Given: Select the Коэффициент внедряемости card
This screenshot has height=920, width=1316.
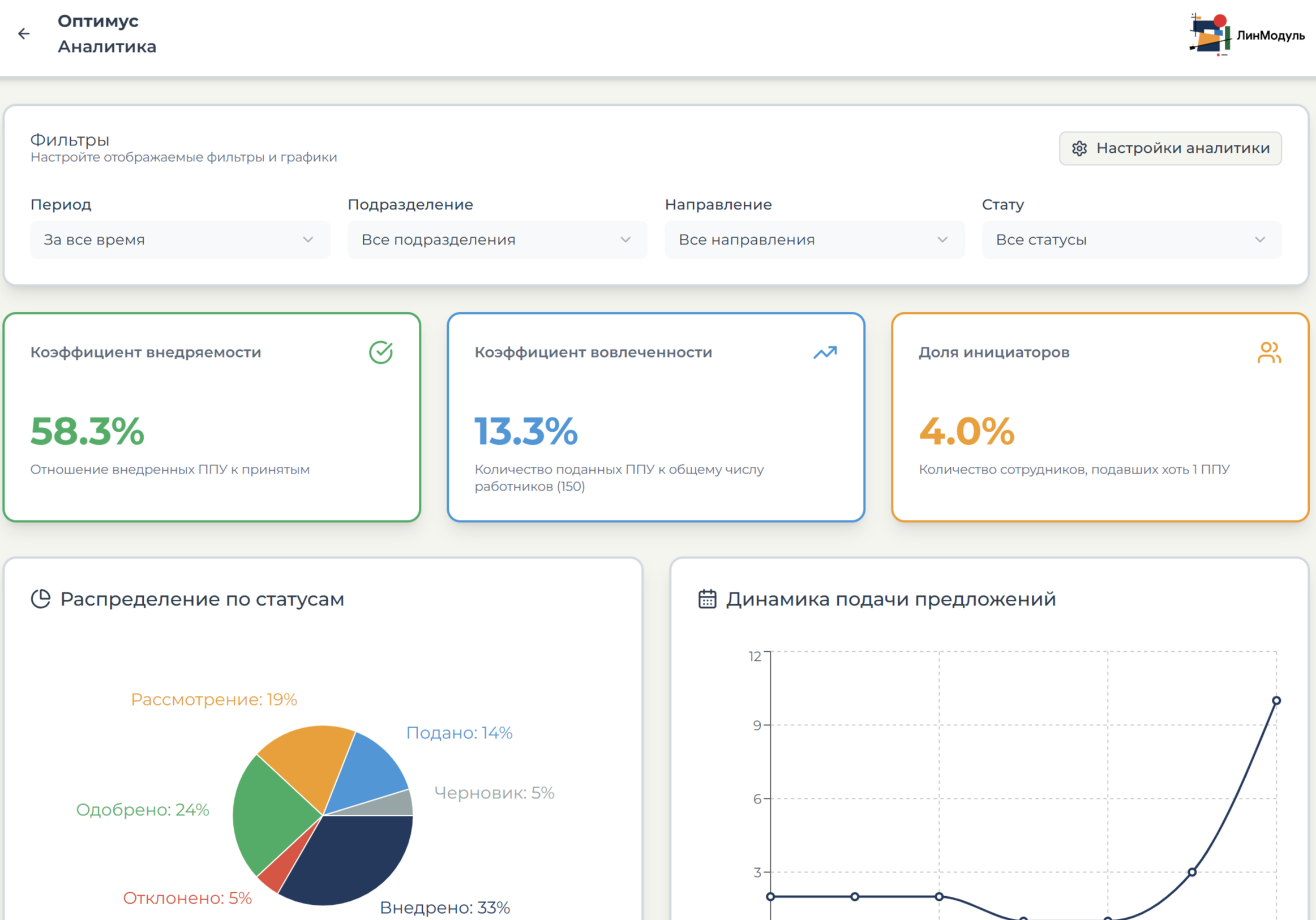Looking at the screenshot, I should (x=212, y=417).
